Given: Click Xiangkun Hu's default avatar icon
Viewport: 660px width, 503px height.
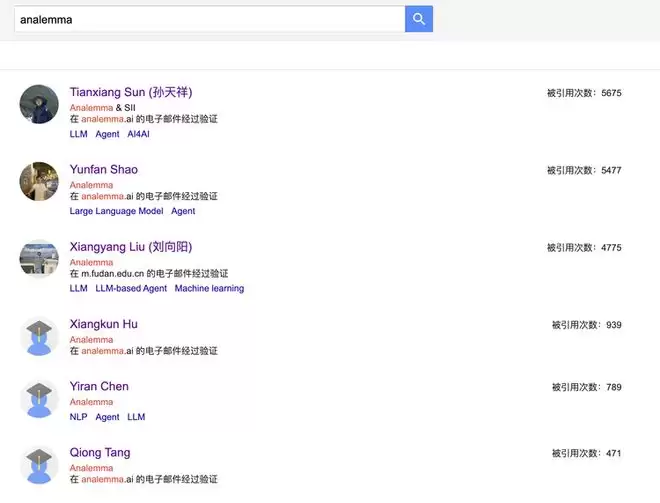Looking at the screenshot, I should coord(39,336).
